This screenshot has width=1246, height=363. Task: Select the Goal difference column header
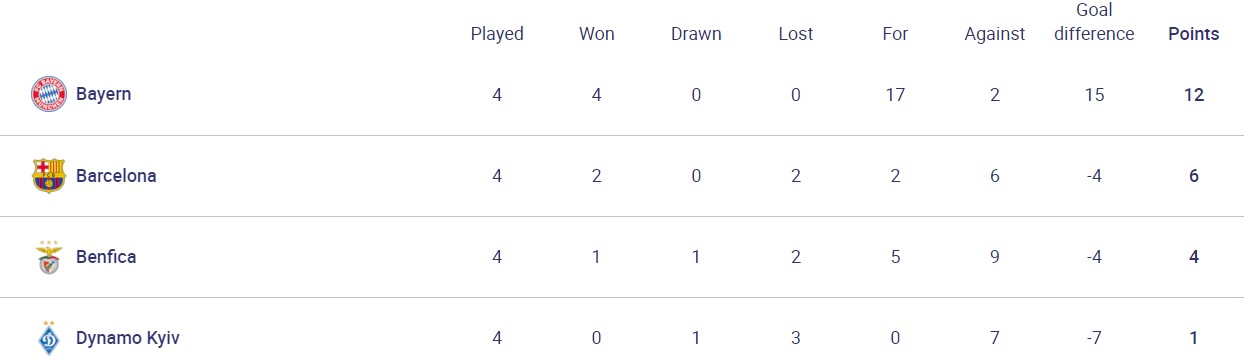pyautogui.click(x=1095, y=22)
